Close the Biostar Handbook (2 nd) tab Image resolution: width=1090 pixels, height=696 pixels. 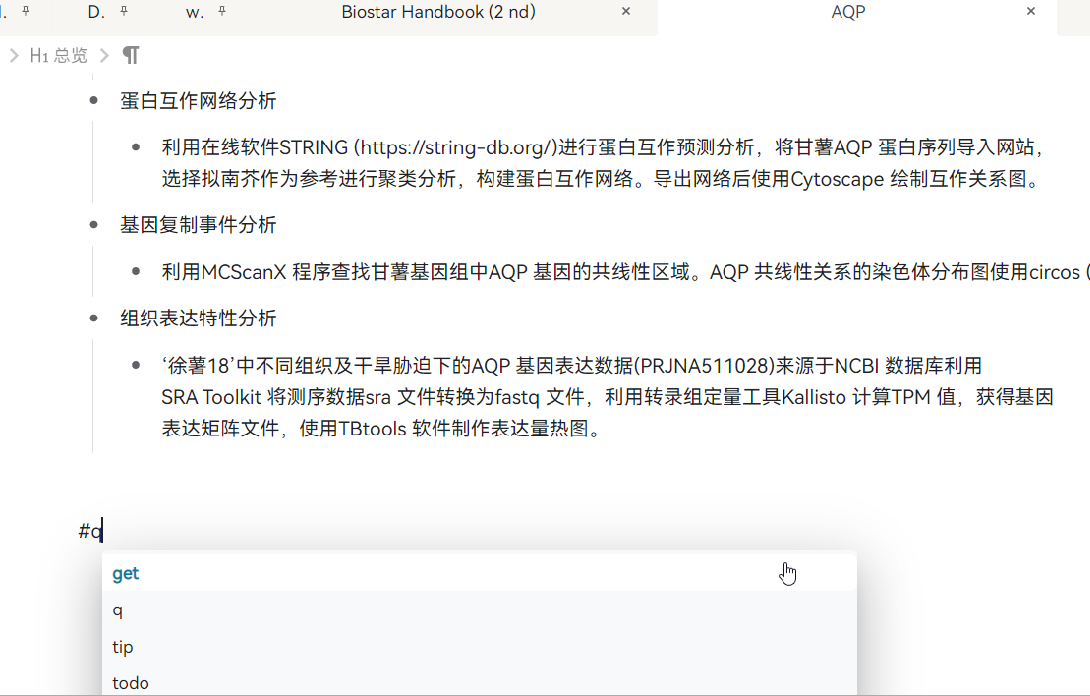(x=626, y=11)
